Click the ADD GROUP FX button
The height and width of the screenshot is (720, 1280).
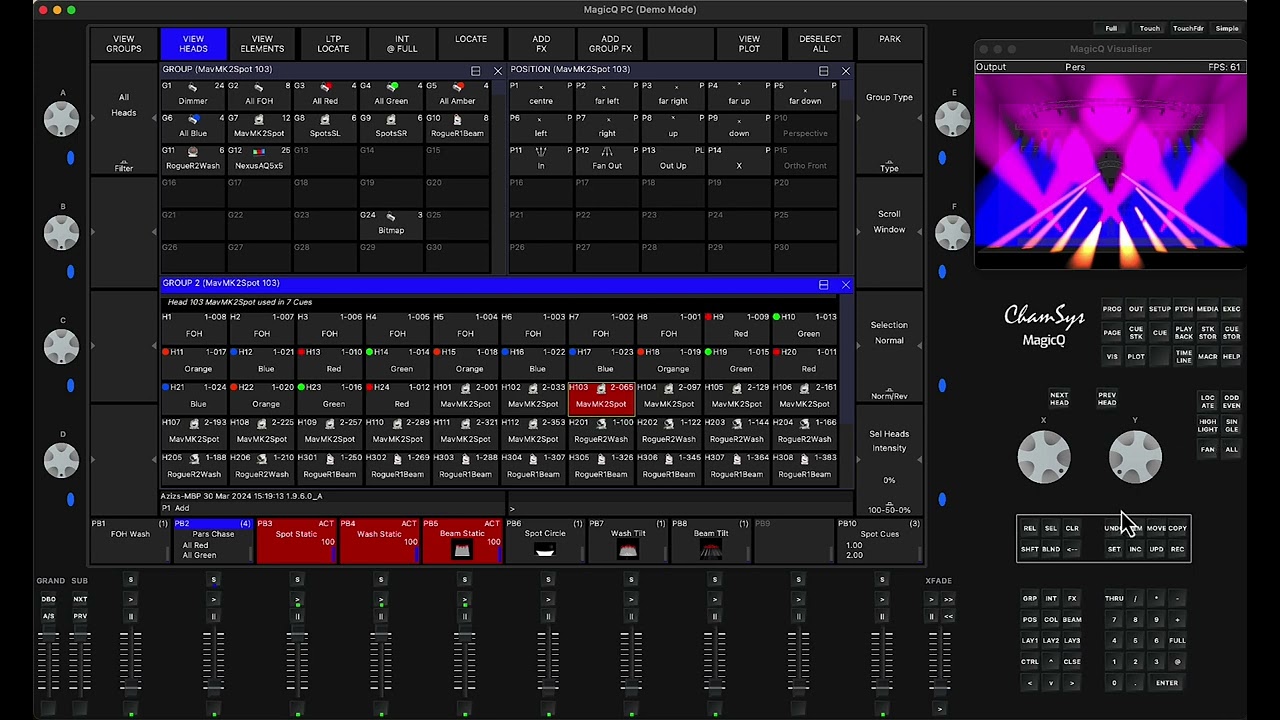point(610,44)
